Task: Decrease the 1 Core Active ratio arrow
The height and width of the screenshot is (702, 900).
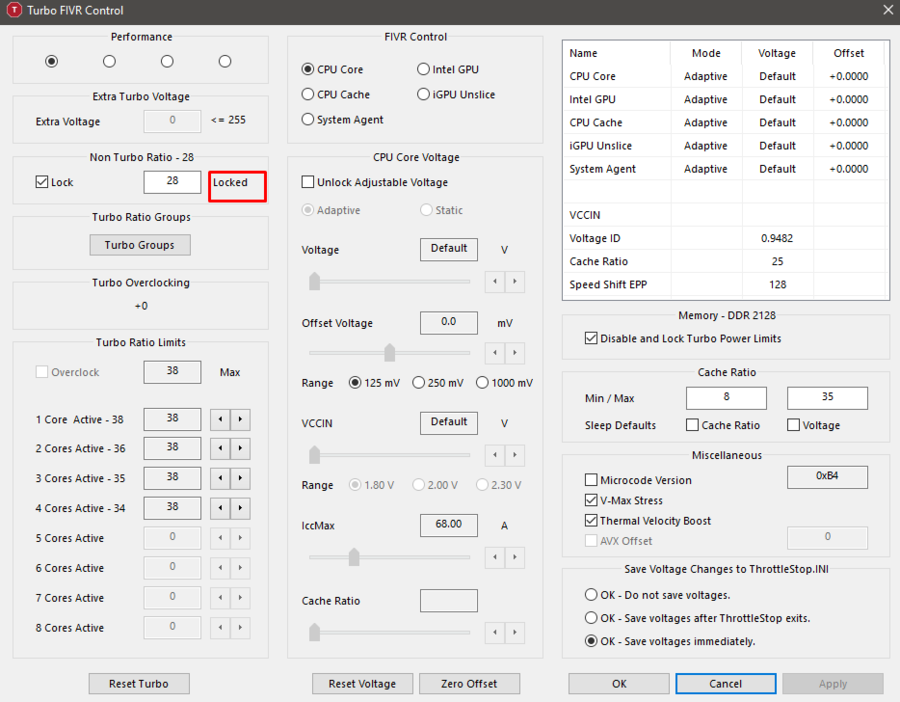Action: pyautogui.click(x=220, y=420)
